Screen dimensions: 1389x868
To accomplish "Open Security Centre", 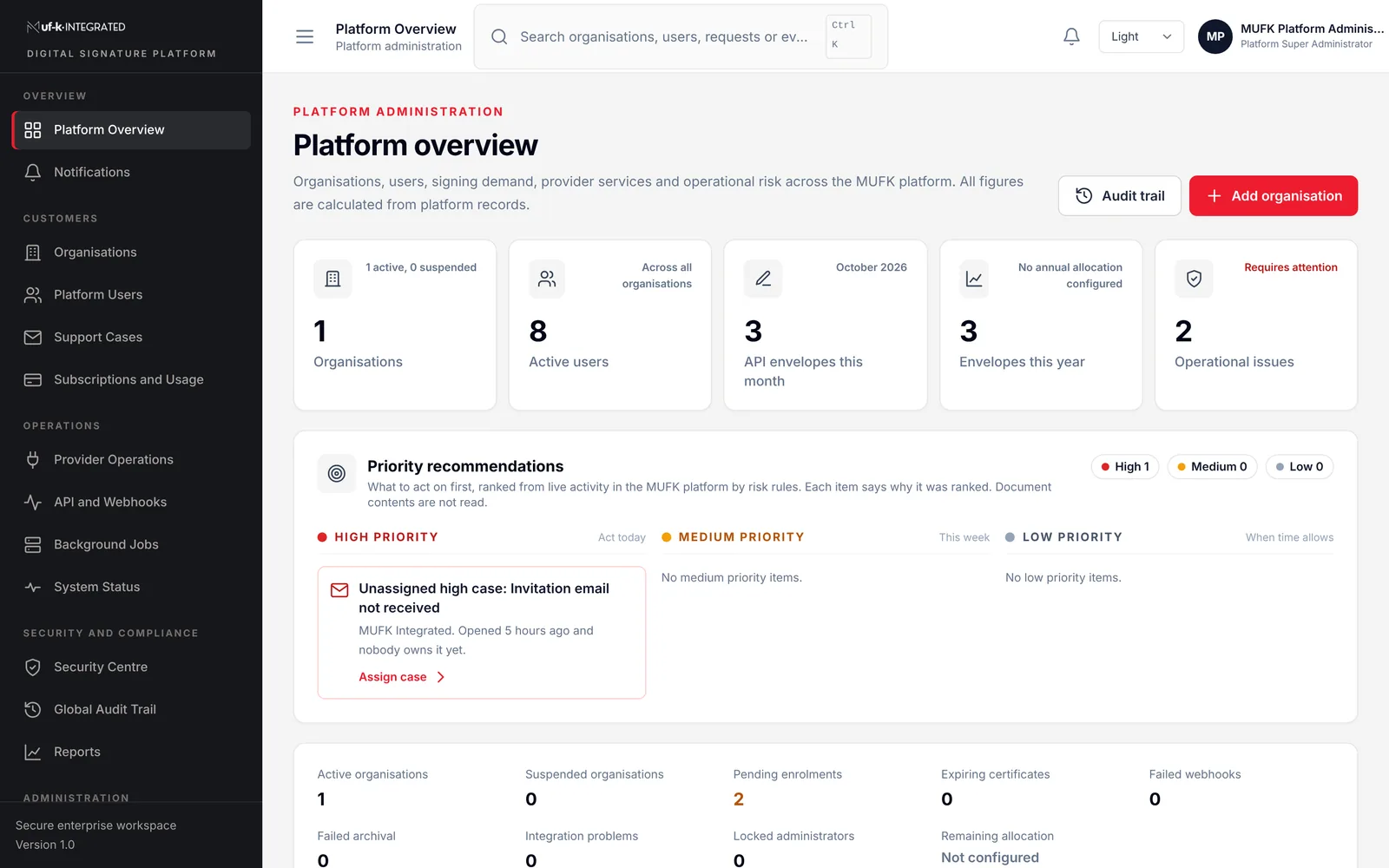I will click(131, 667).
